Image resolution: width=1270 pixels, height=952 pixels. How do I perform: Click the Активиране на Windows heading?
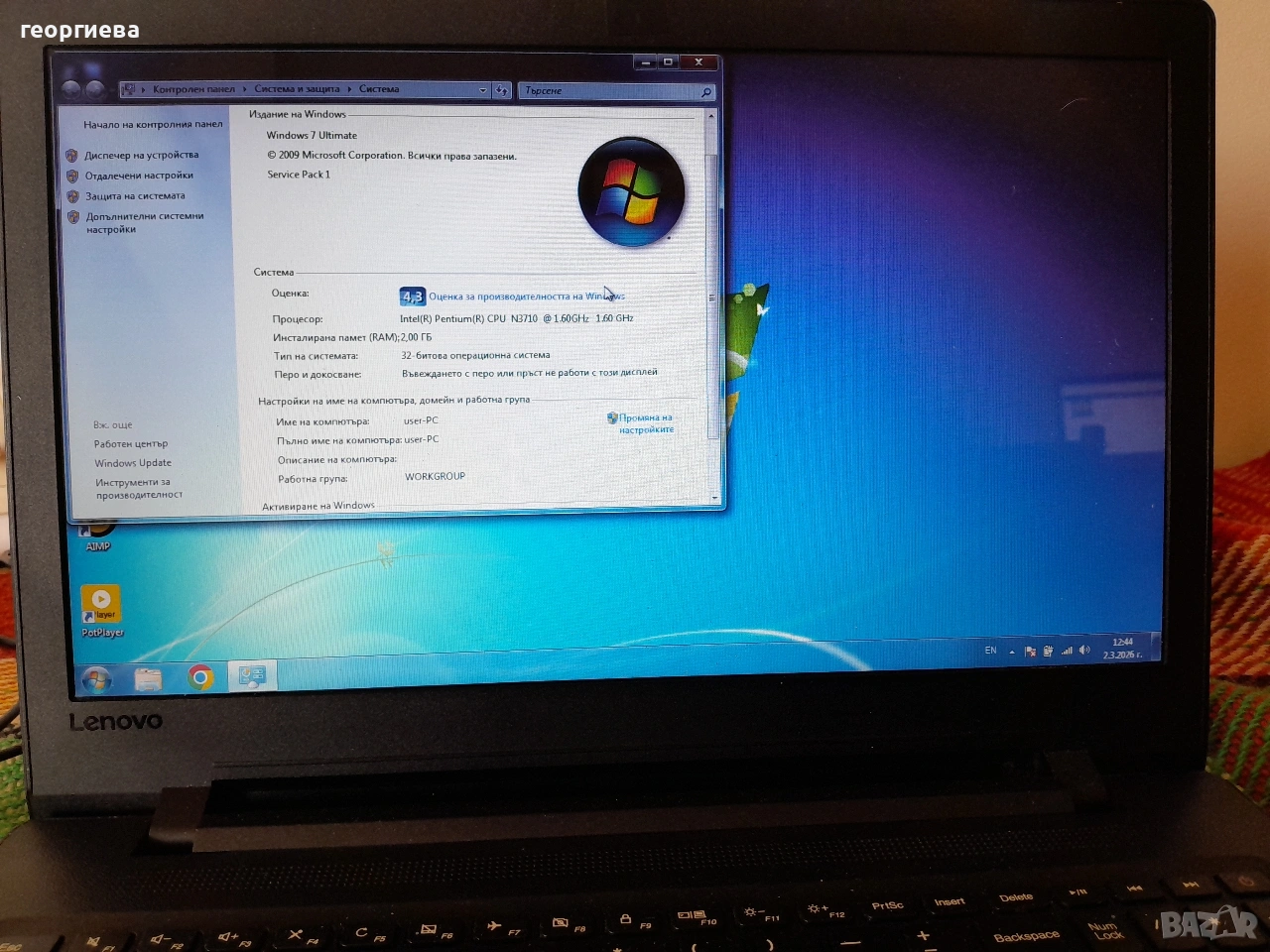pyautogui.click(x=318, y=506)
